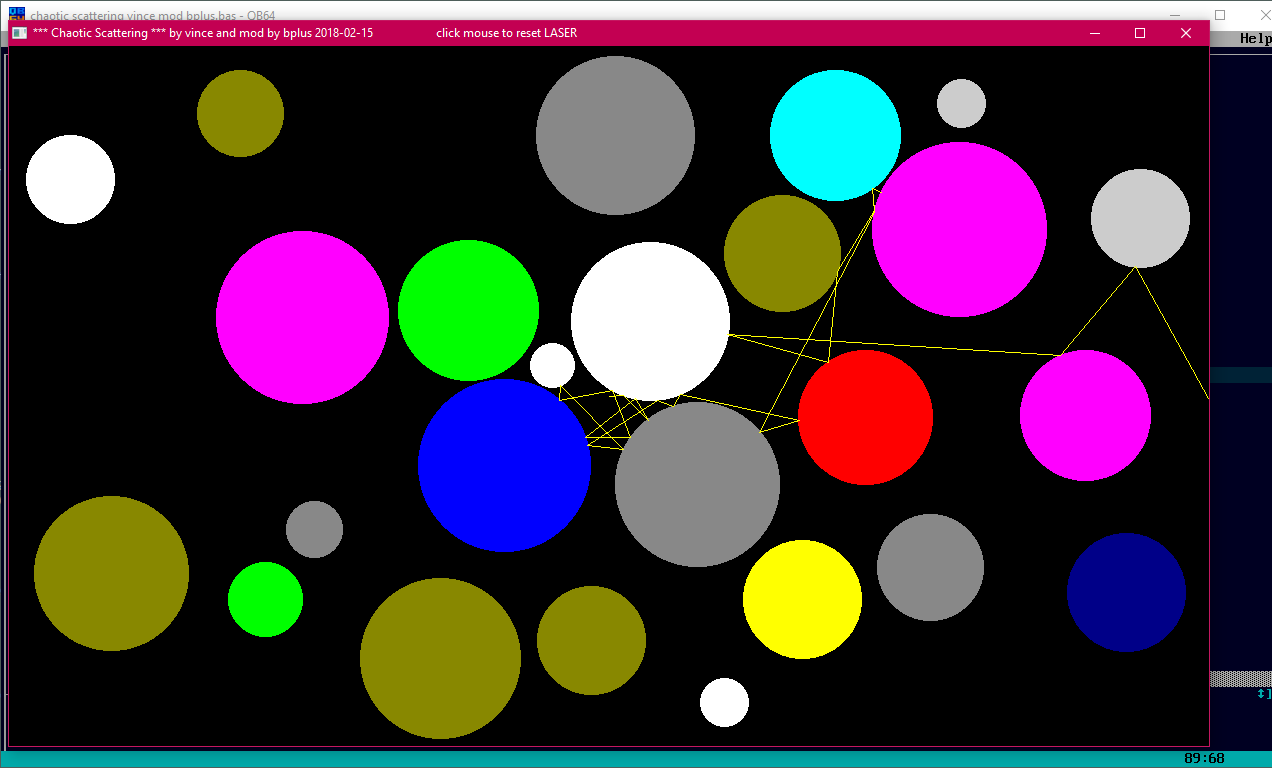1272x768 pixels.
Task: Click the largest magenta circle at top right
Action: tap(959, 229)
